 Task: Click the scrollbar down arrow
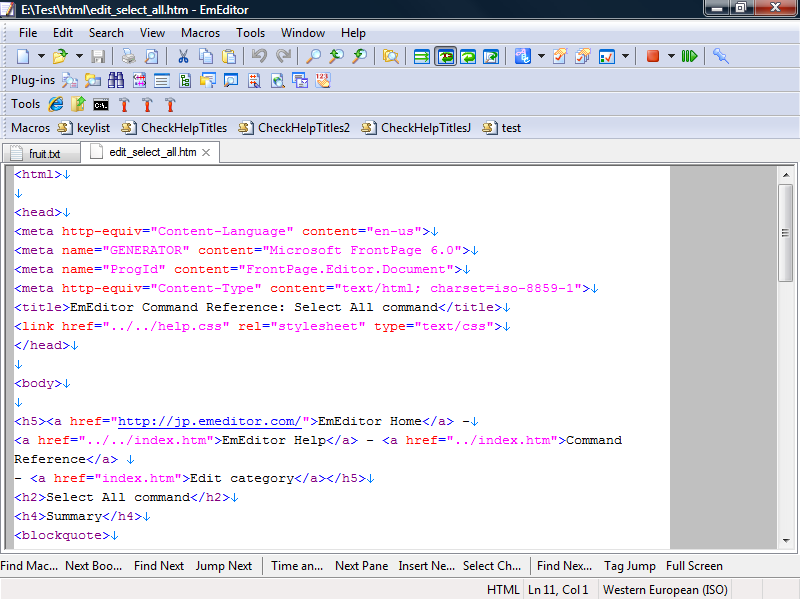(x=786, y=540)
